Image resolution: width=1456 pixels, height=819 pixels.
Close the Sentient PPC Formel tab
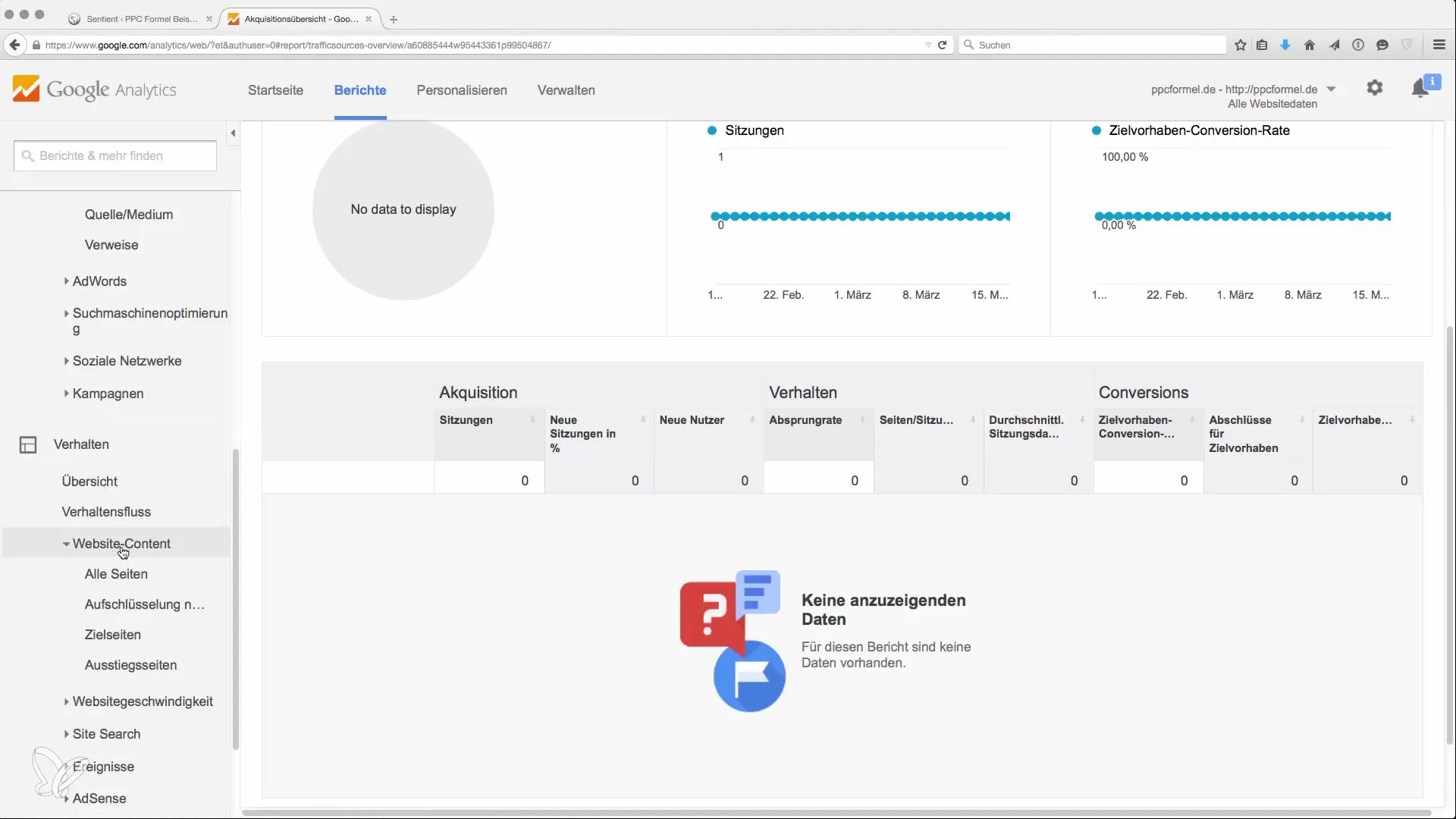coord(209,19)
